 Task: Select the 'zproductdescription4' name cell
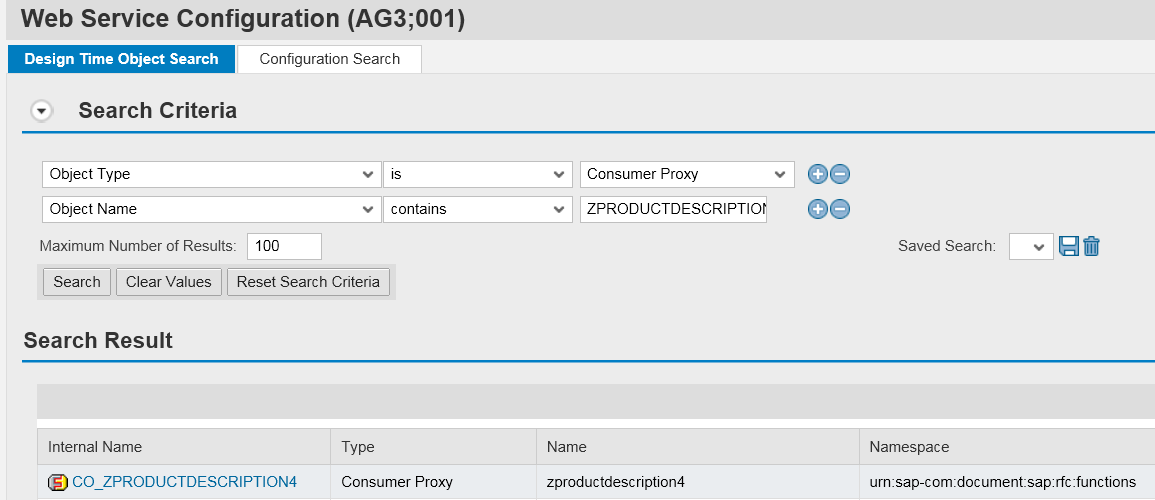pos(698,482)
